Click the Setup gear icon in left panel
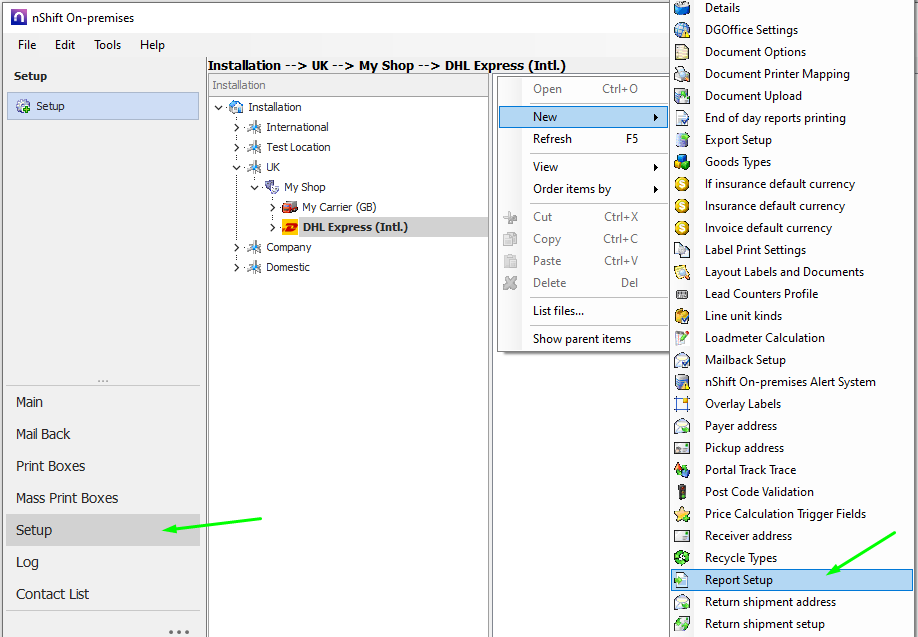Viewport: 918px width, 637px height. pyautogui.click(x=23, y=106)
